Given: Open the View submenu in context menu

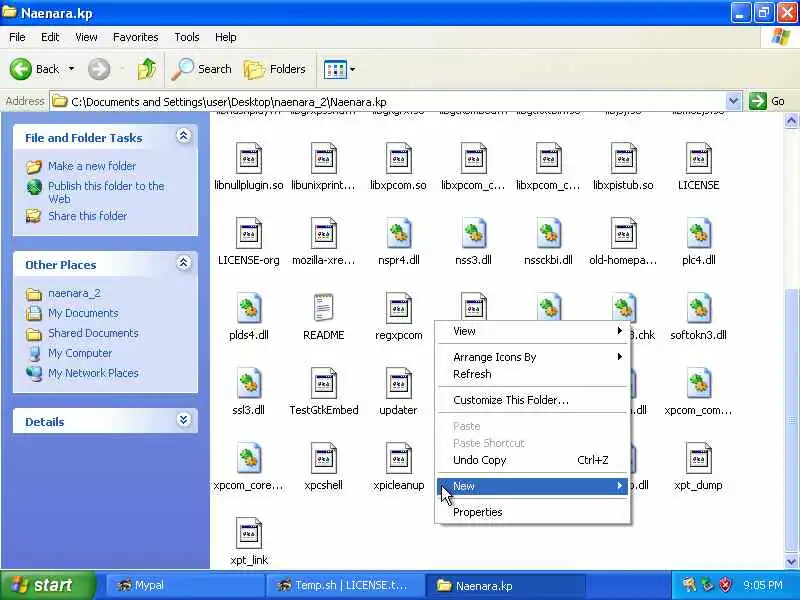Looking at the screenshot, I should pyautogui.click(x=533, y=331).
